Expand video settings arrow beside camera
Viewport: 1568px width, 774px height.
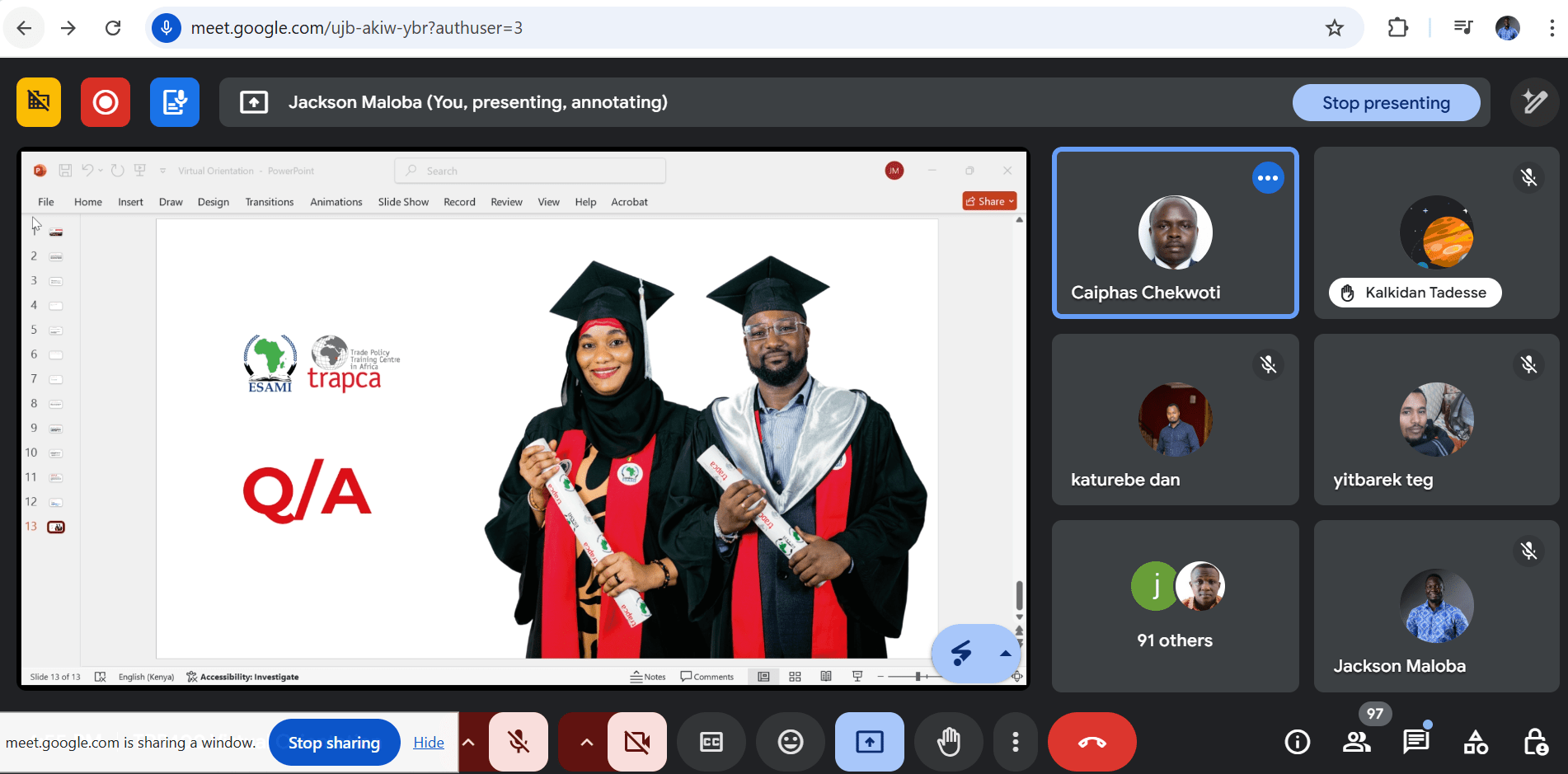pyautogui.click(x=586, y=742)
